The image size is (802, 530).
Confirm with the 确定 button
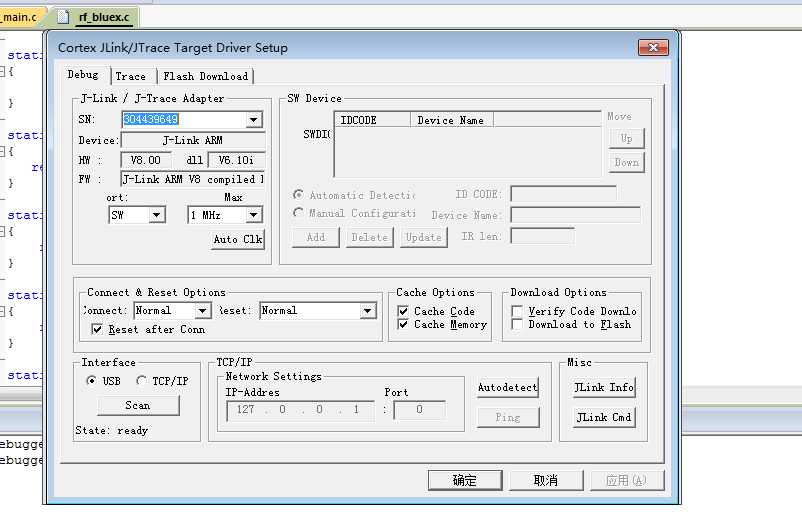tap(465, 480)
